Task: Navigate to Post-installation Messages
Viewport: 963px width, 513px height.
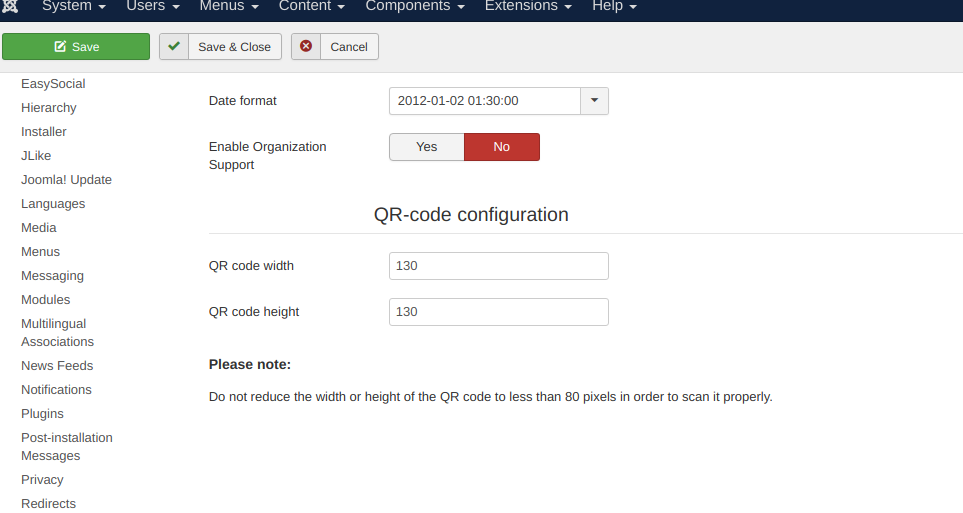Action: 66,447
